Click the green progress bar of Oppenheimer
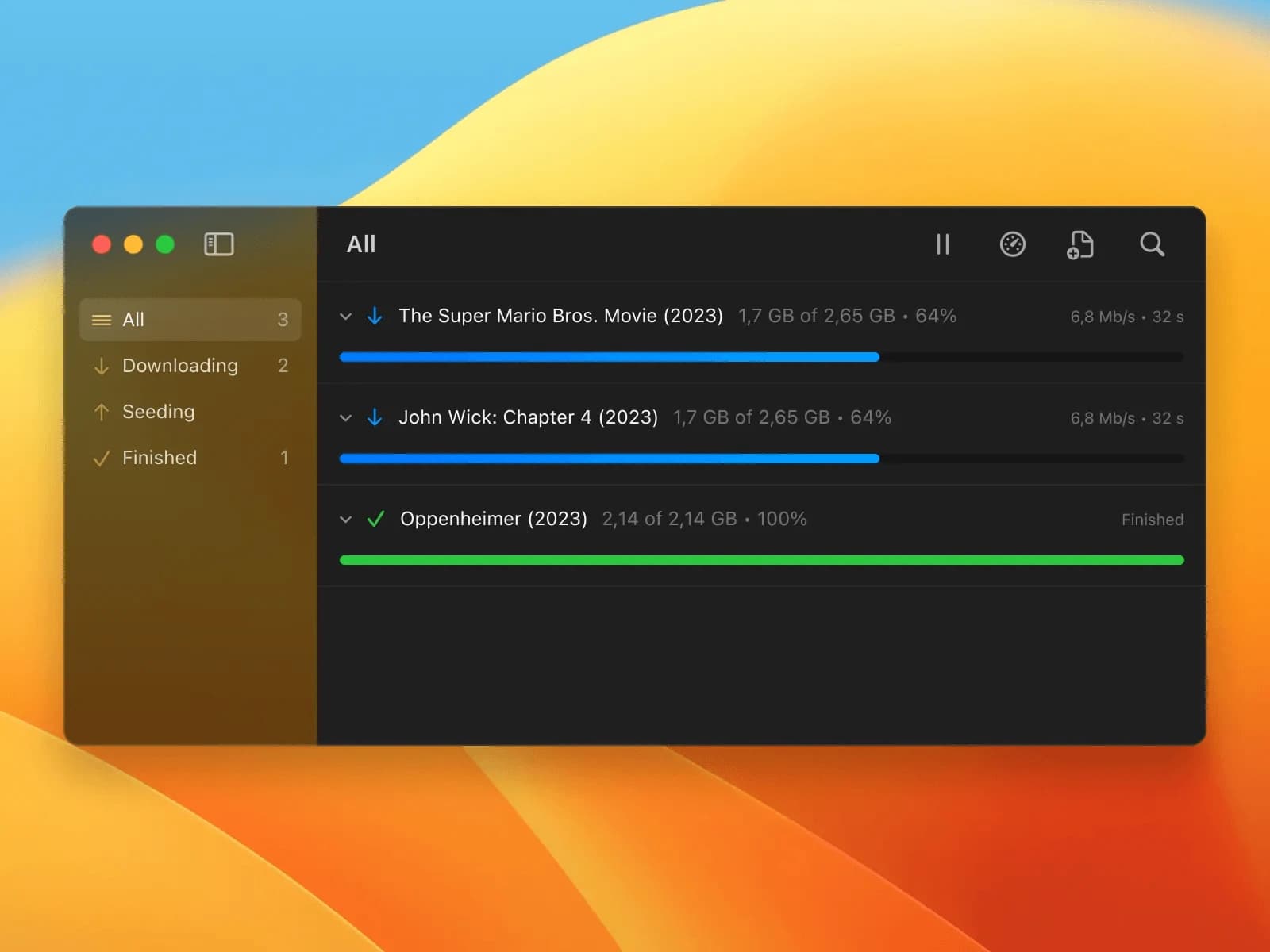 (761, 559)
